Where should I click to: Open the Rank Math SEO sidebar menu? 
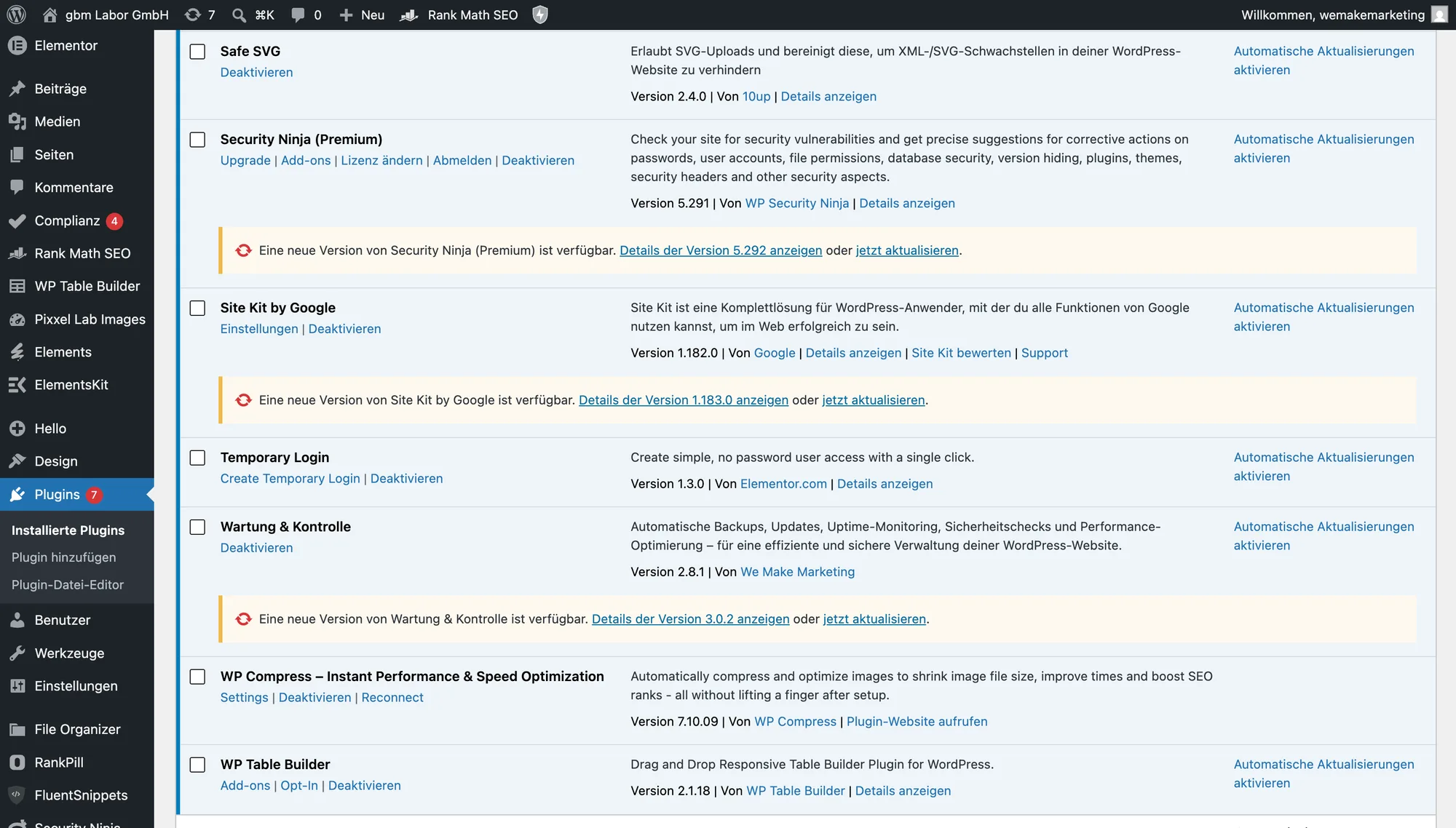tap(77, 253)
